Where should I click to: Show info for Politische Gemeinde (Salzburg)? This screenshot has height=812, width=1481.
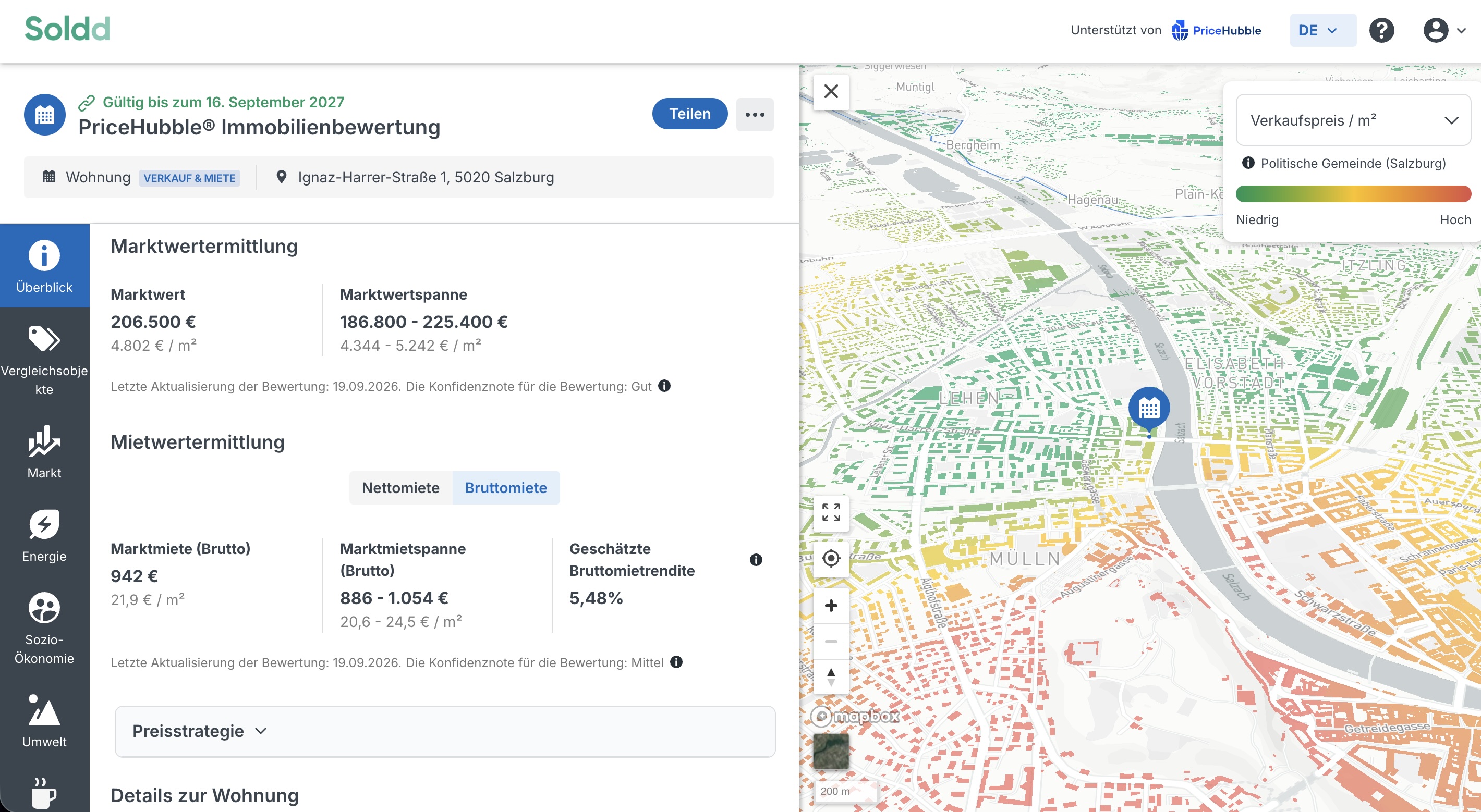(1248, 163)
